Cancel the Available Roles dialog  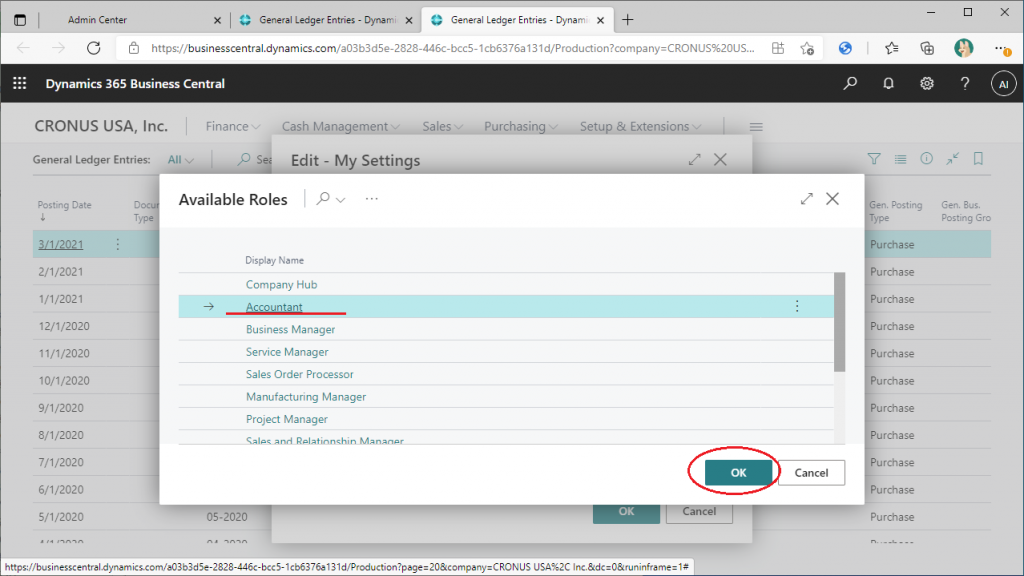pos(811,472)
